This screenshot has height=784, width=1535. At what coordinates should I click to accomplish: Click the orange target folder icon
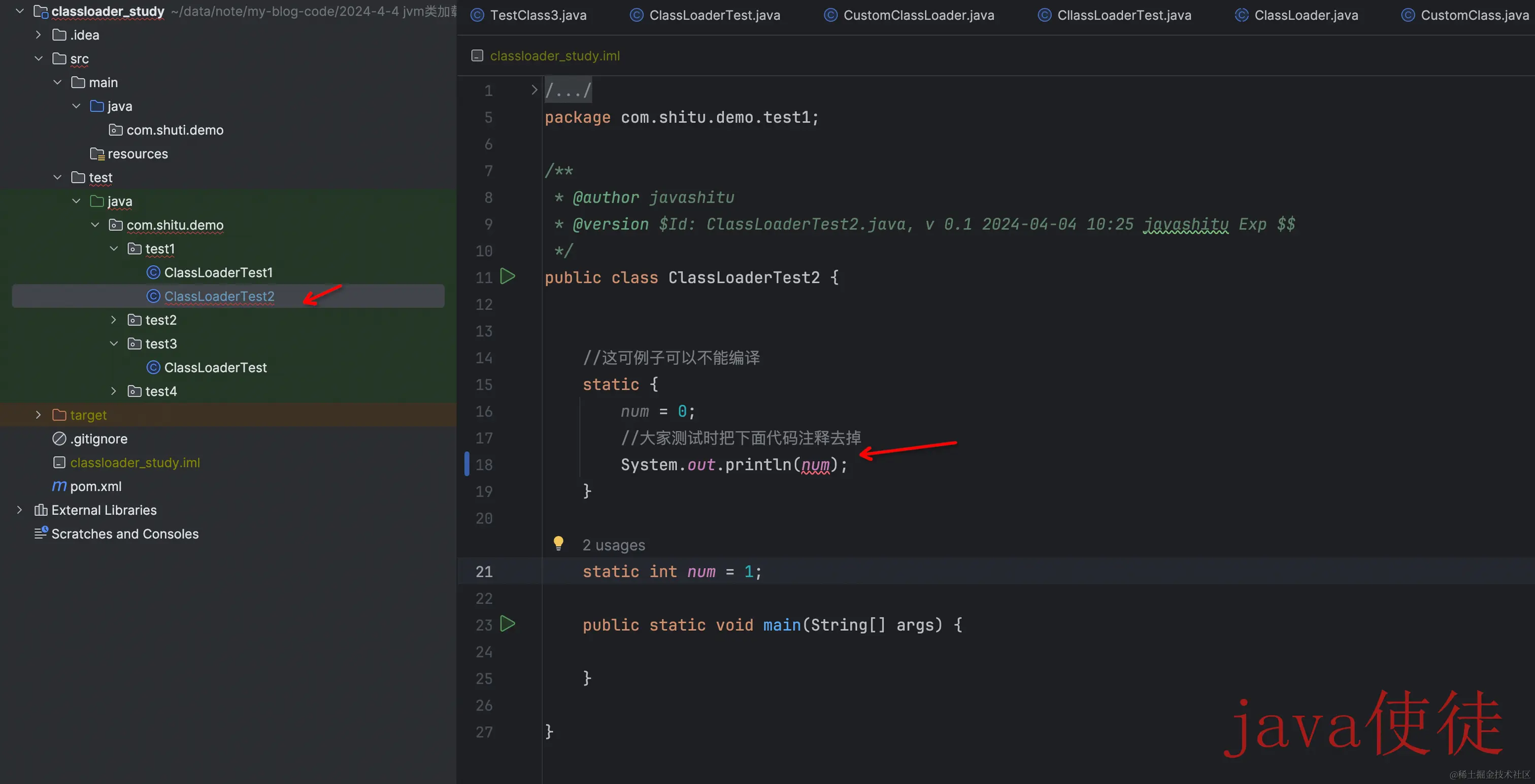coord(59,415)
